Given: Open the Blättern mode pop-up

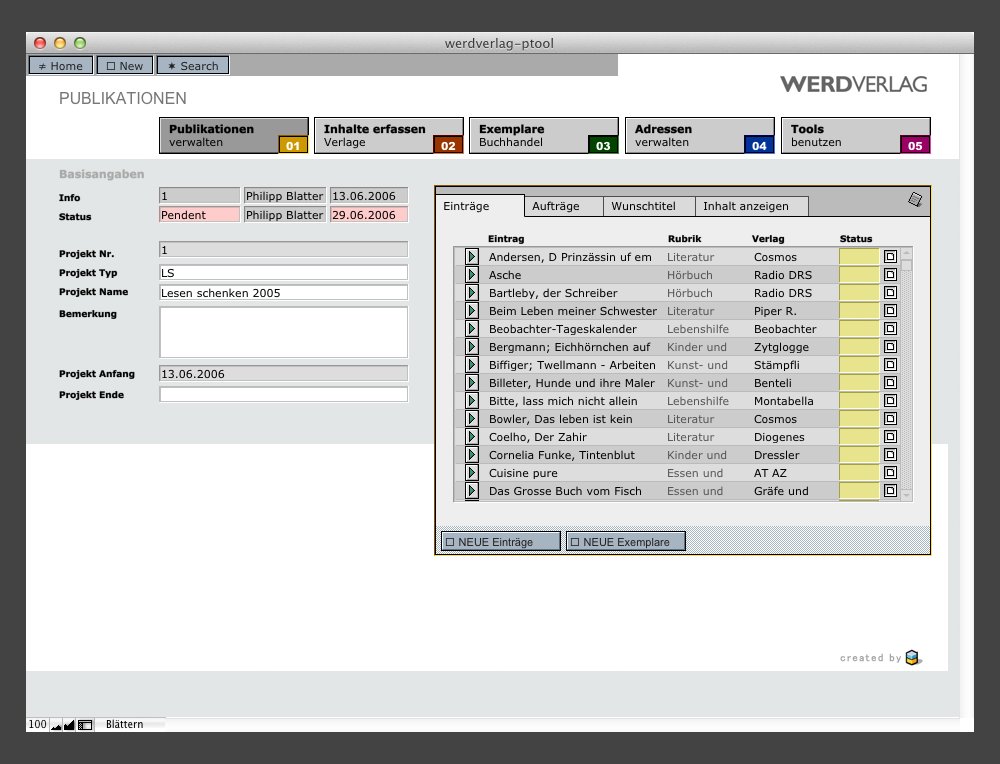Looking at the screenshot, I should pos(125,724).
